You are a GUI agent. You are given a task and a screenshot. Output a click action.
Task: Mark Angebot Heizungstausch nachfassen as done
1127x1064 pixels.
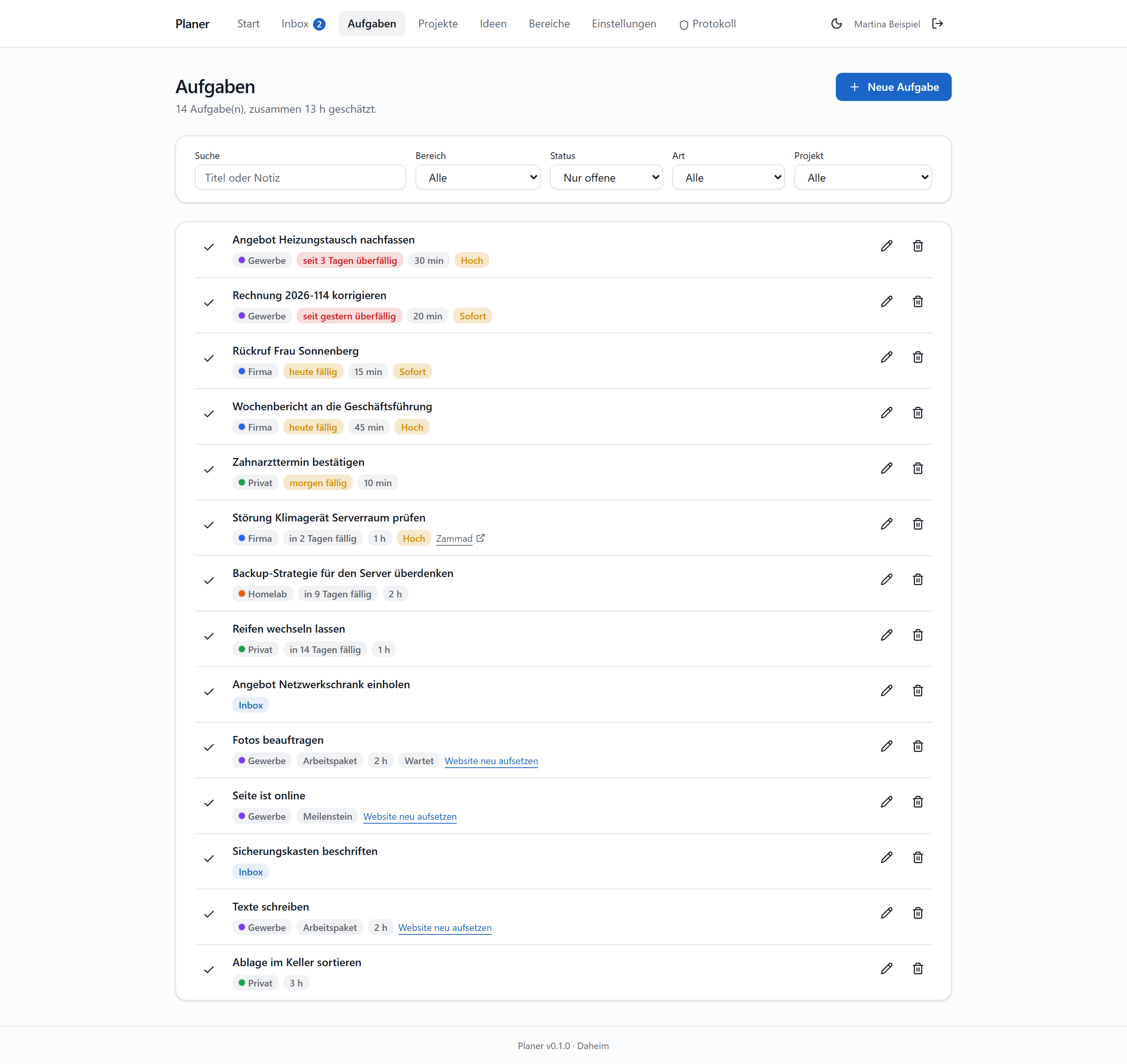pyautogui.click(x=209, y=247)
